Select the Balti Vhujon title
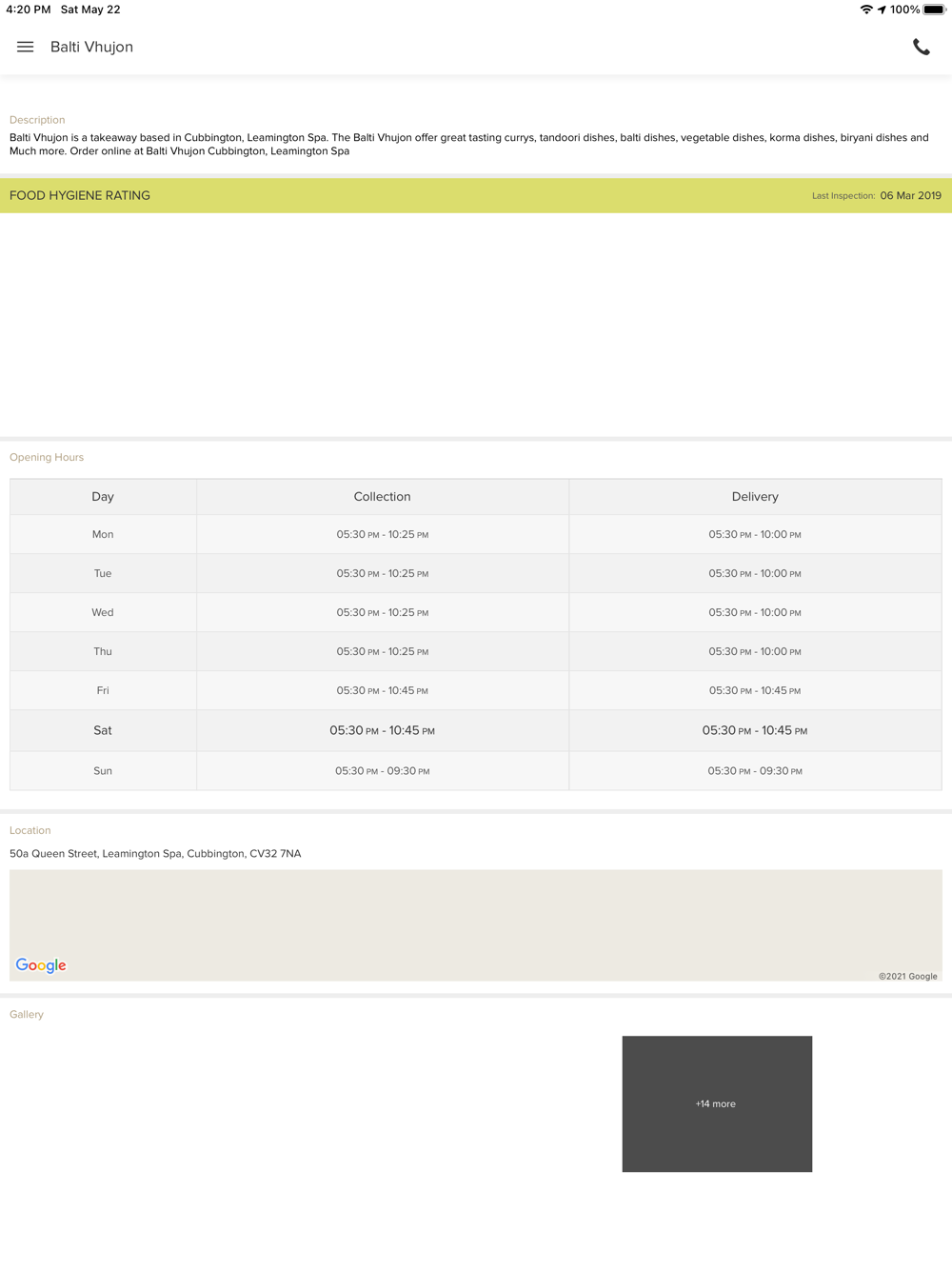952x1270 pixels. point(91,47)
